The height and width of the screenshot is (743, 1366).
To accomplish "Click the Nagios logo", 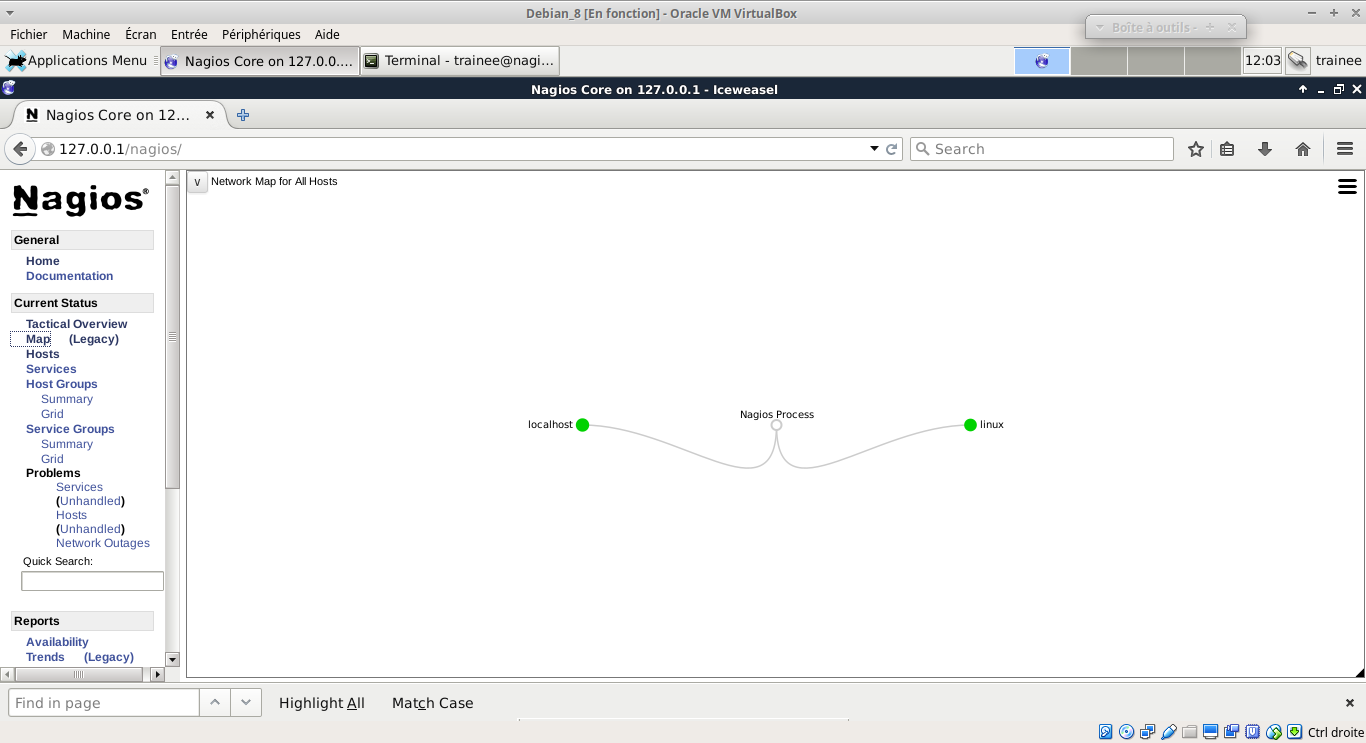I will pyautogui.click(x=80, y=199).
